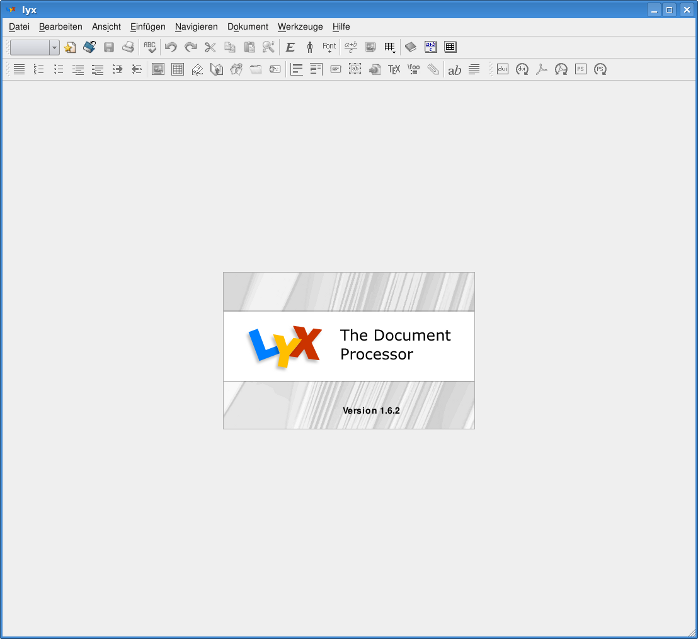Insert a LyX note
698x639 pixels.
336,69
